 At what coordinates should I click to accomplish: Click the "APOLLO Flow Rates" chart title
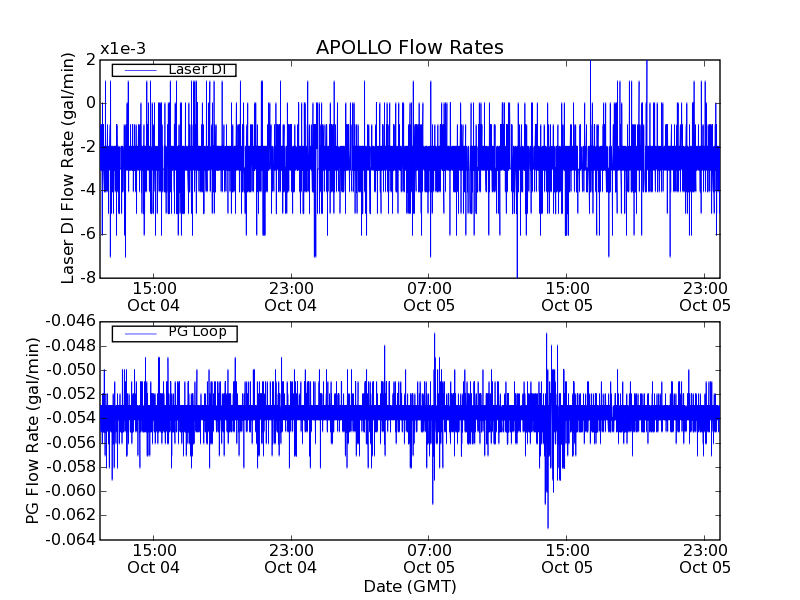pyautogui.click(x=410, y=47)
